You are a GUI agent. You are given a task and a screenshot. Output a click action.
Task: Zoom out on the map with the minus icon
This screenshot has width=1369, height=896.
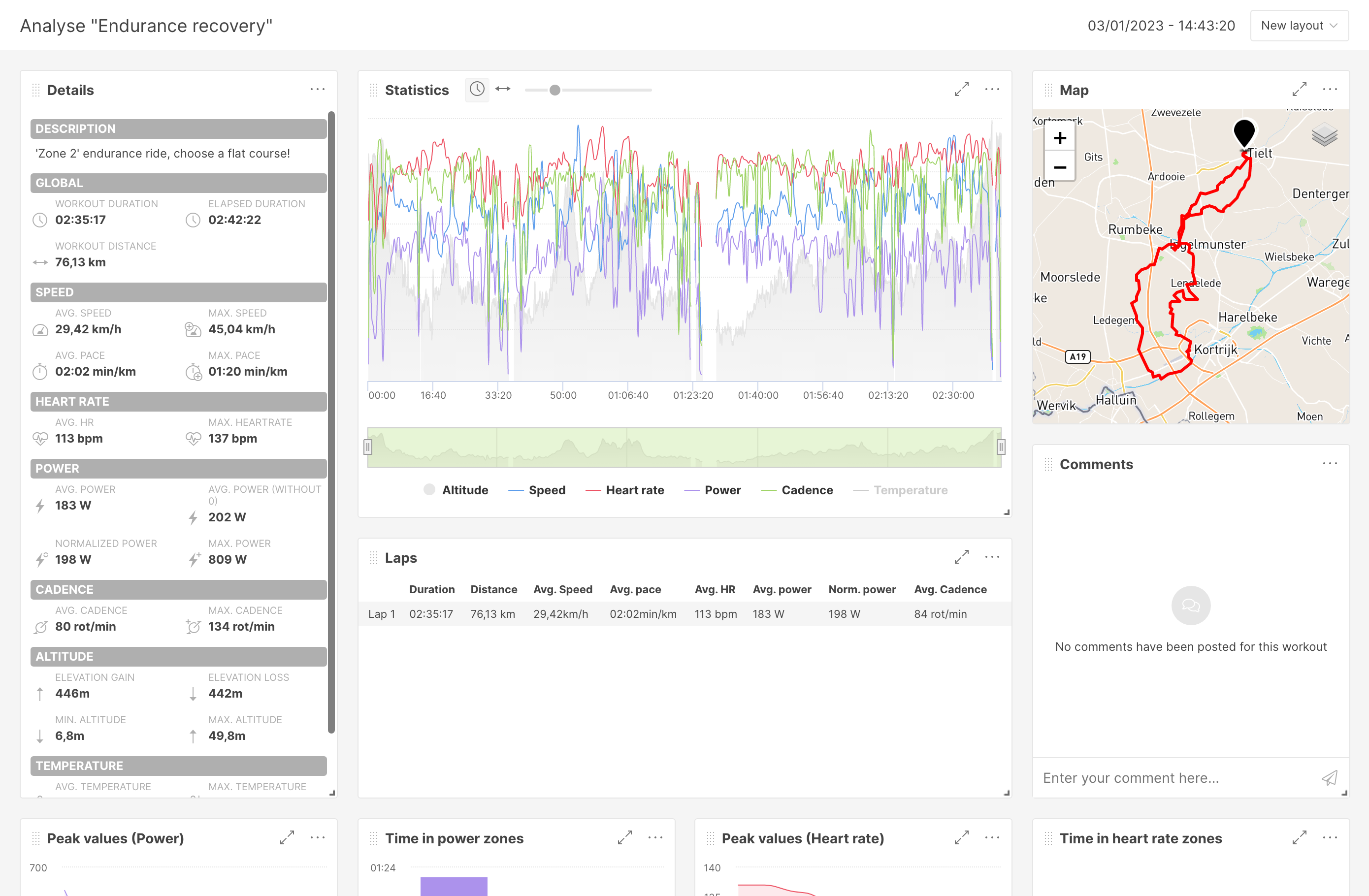[1060, 167]
